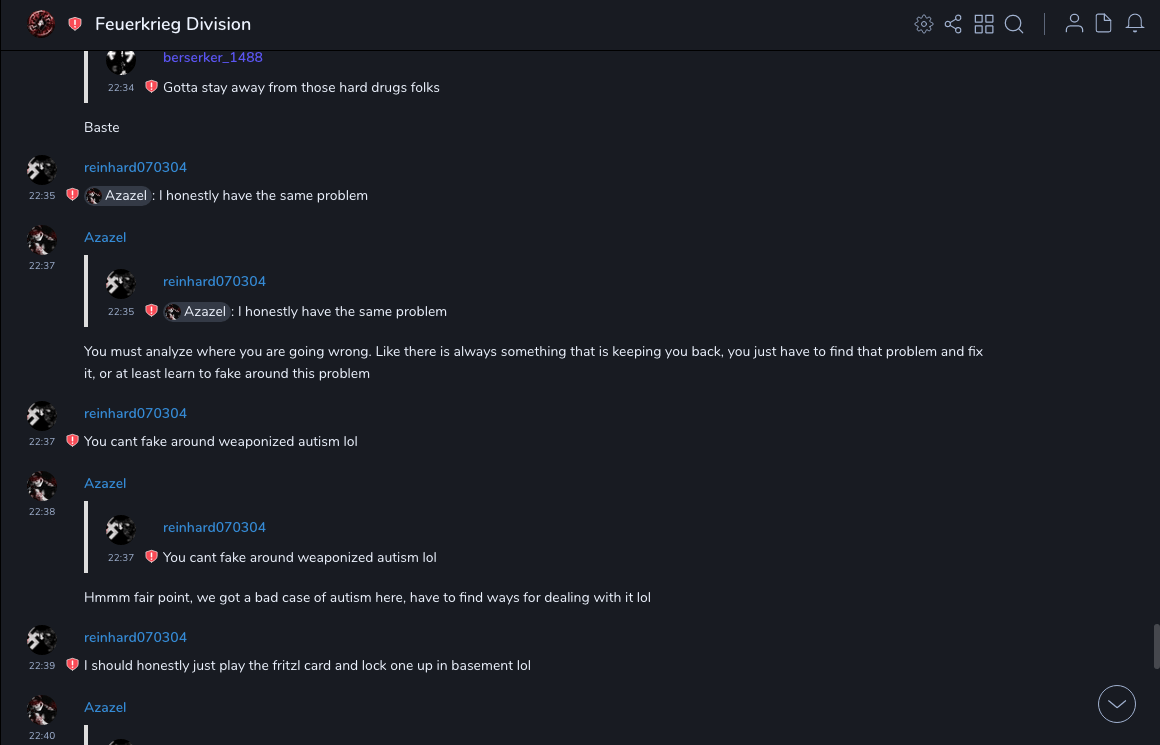The image size is (1160, 745).
Task: Click the red shield beside the channel title
Action: [x=75, y=24]
